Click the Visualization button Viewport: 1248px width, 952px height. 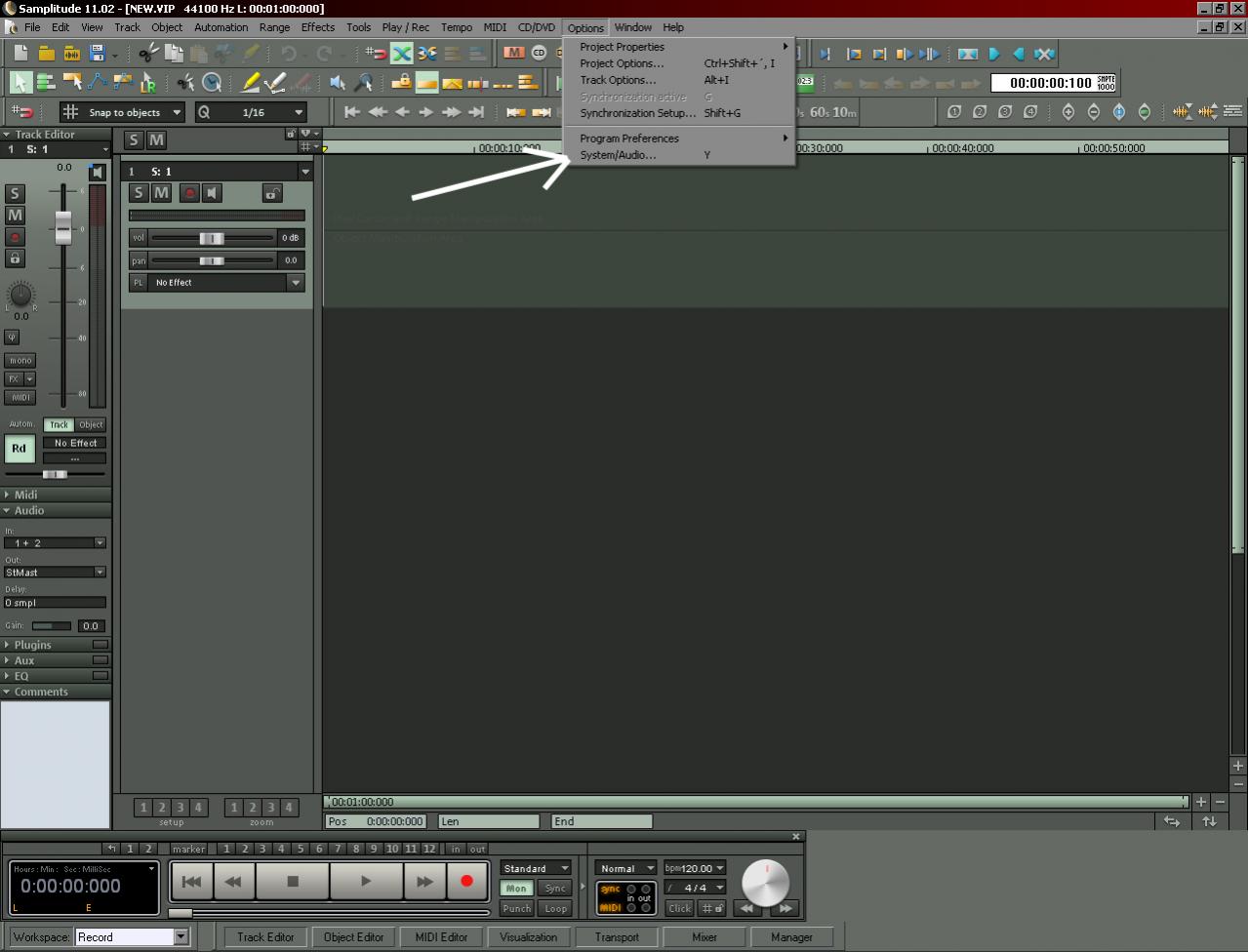click(x=529, y=937)
